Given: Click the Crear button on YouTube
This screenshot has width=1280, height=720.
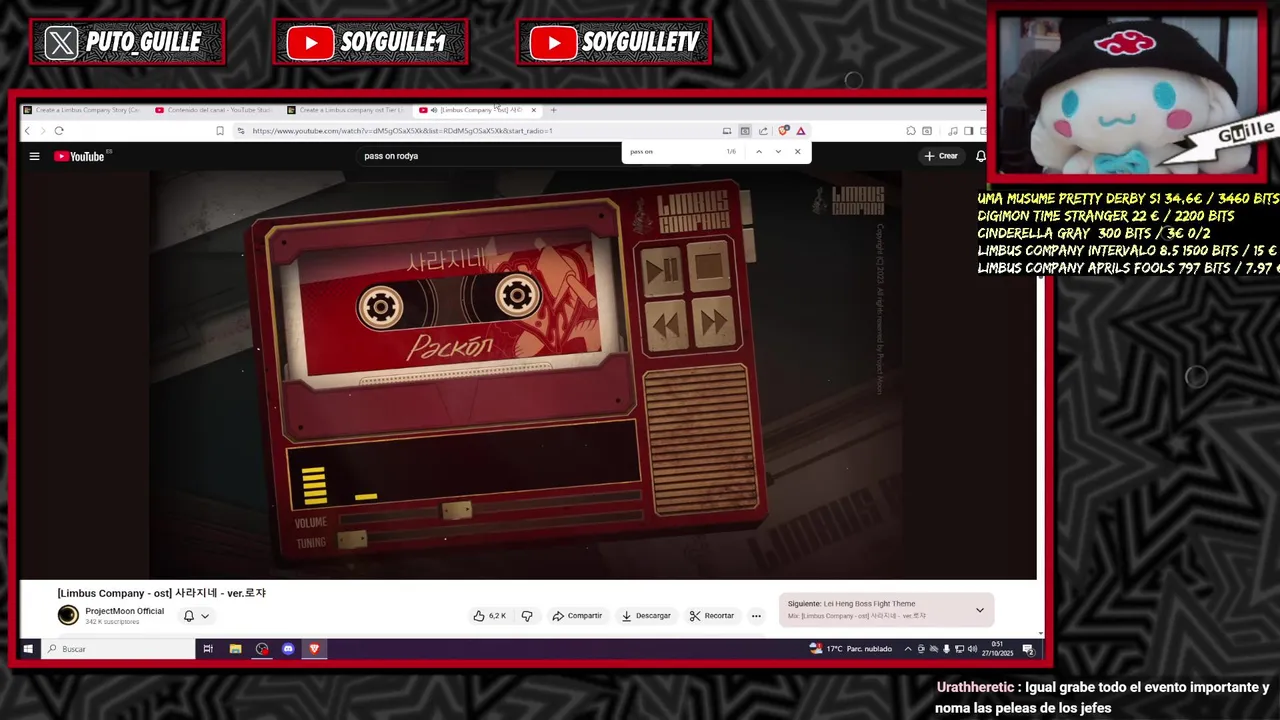Looking at the screenshot, I should [941, 156].
